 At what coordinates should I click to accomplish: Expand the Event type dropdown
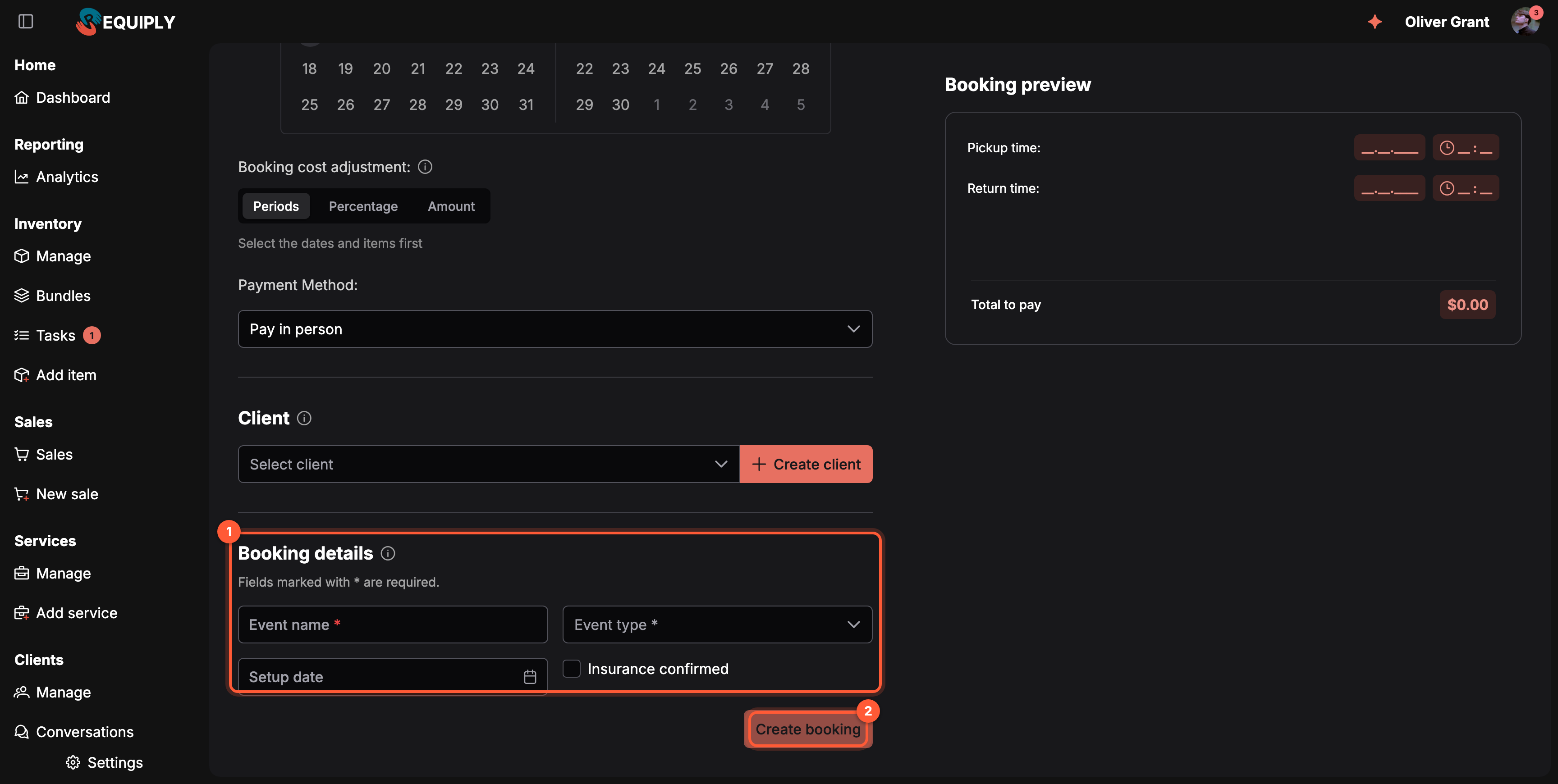point(717,624)
